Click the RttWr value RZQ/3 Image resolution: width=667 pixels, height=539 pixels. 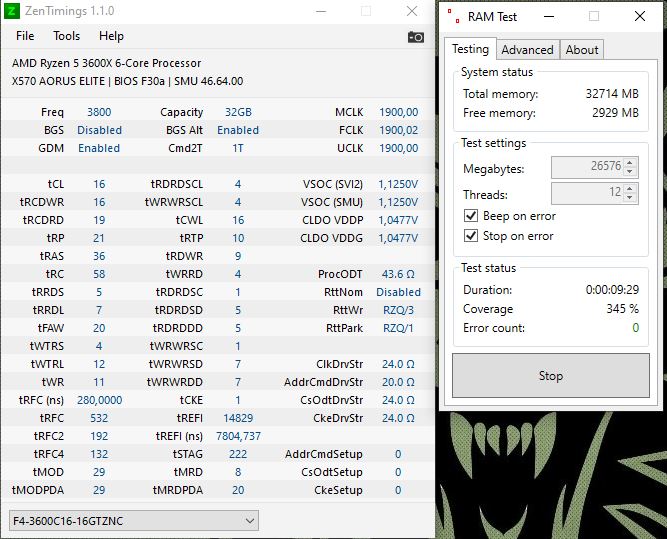point(399,310)
